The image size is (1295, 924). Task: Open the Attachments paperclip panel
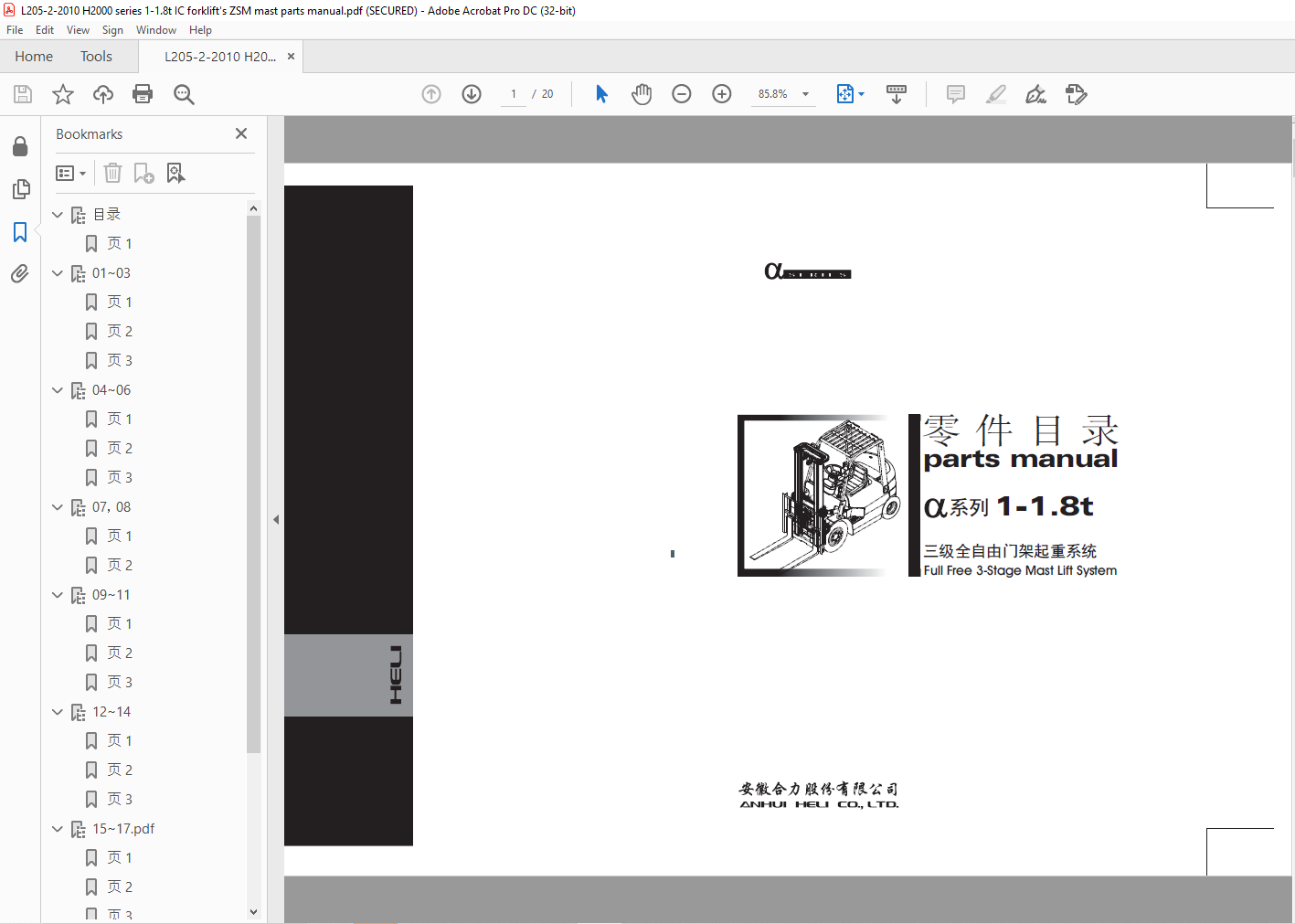[x=20, y=273]
